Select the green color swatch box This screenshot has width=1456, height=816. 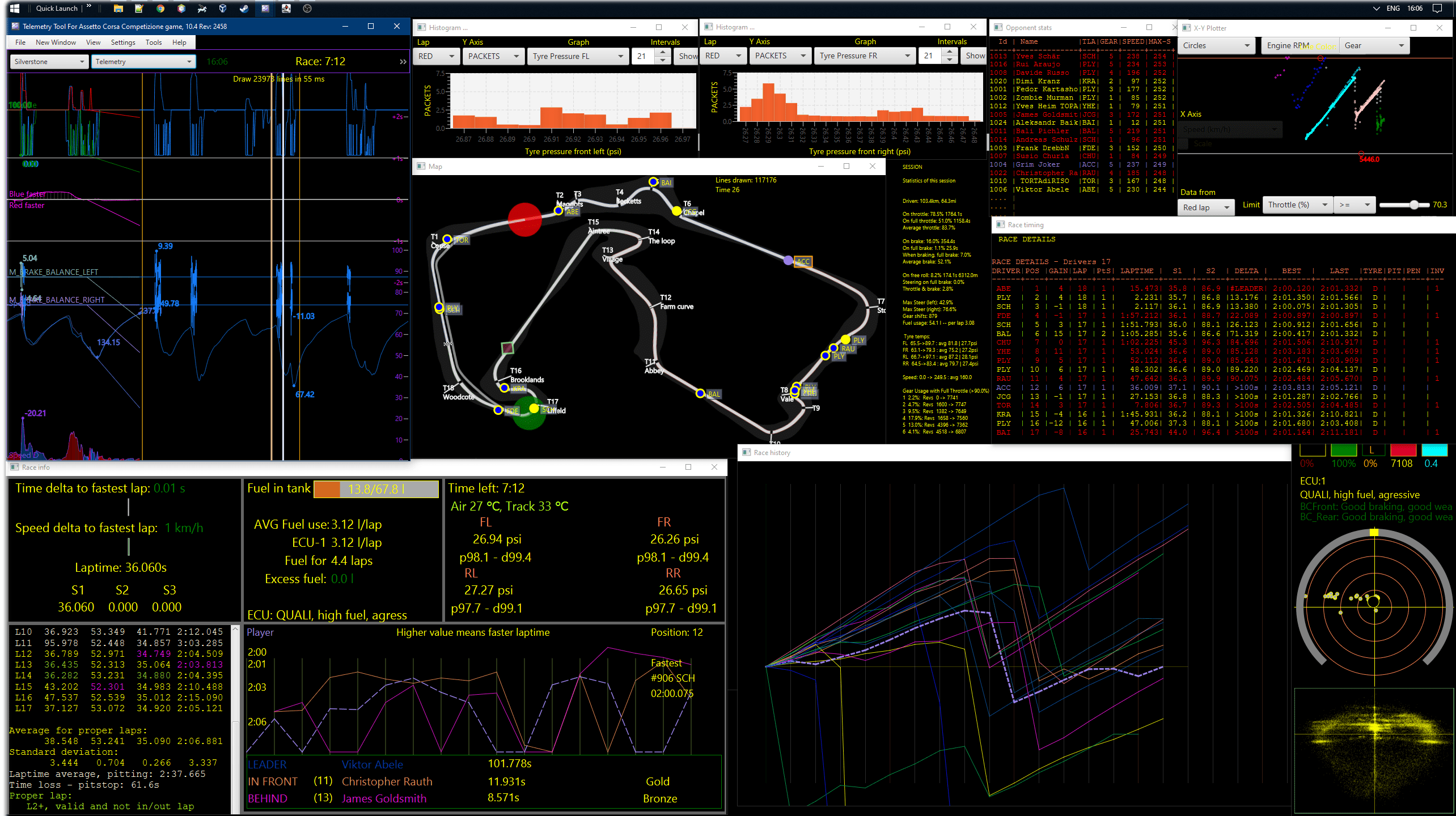click(x=1343, y=450)
